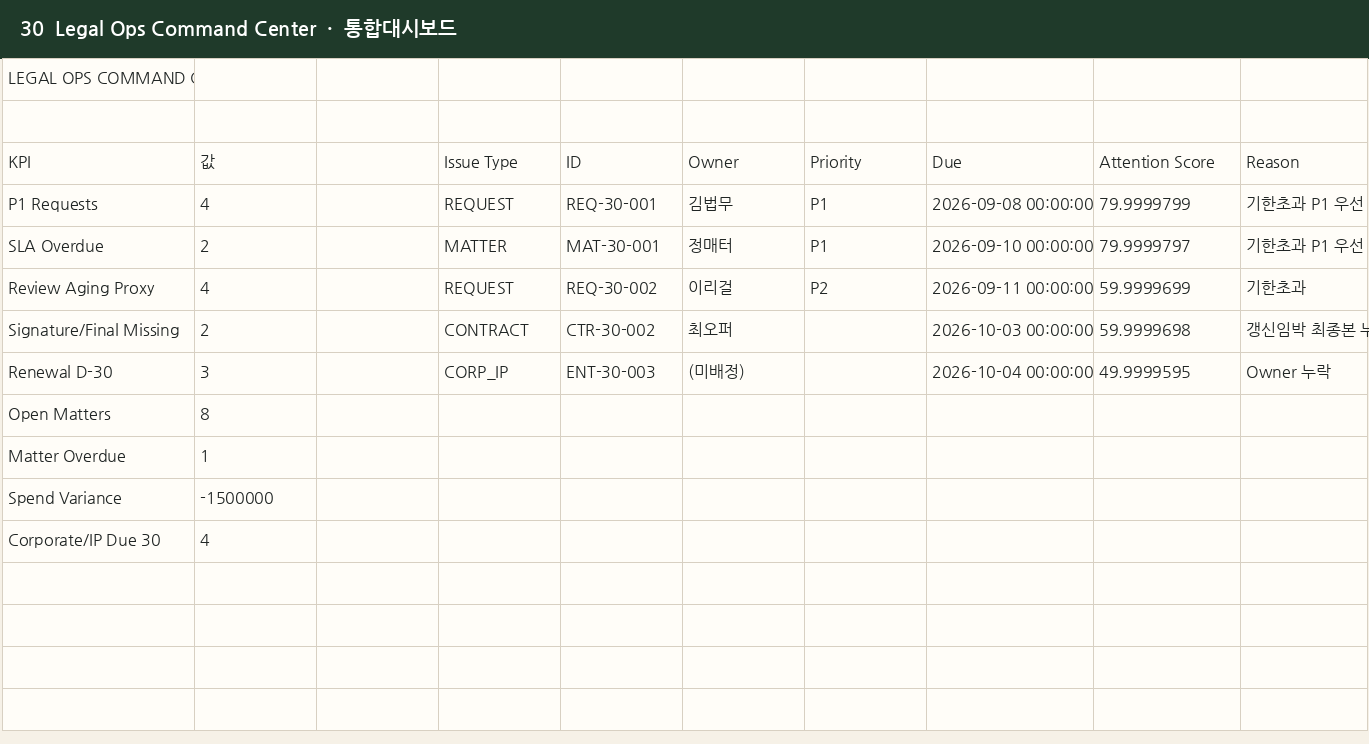Viewport: 1369px width, 744px height.
Task: Select the (미배정) owner cell
Action: pyautogui.click(x=743, y=373)
